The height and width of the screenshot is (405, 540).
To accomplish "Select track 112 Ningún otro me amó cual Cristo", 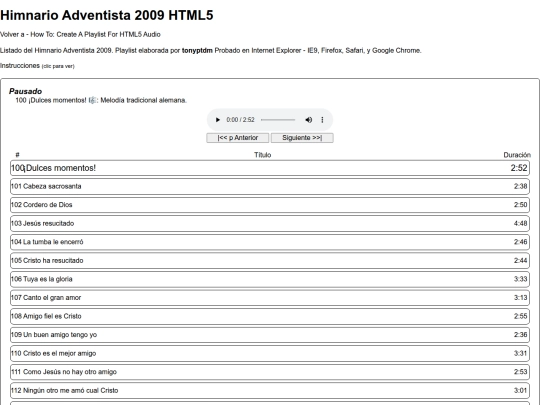I will [x=270, y=391].
